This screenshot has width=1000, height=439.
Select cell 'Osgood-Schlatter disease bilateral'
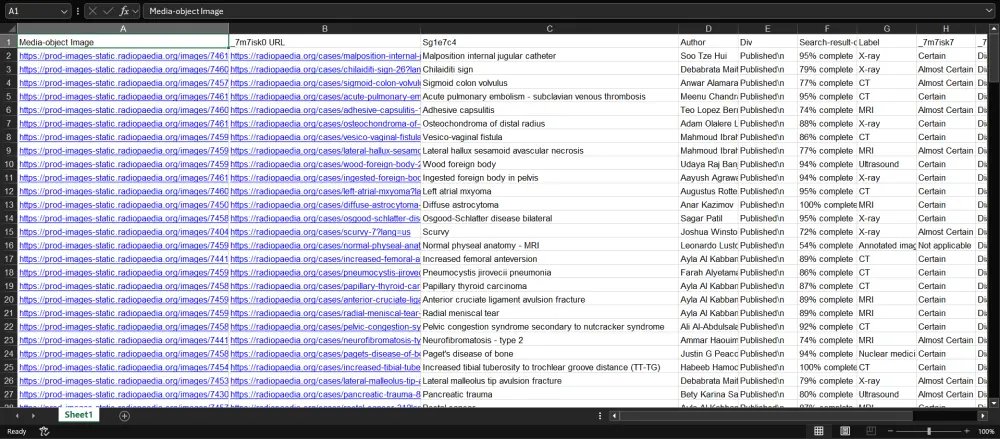(x=550, y=218)
